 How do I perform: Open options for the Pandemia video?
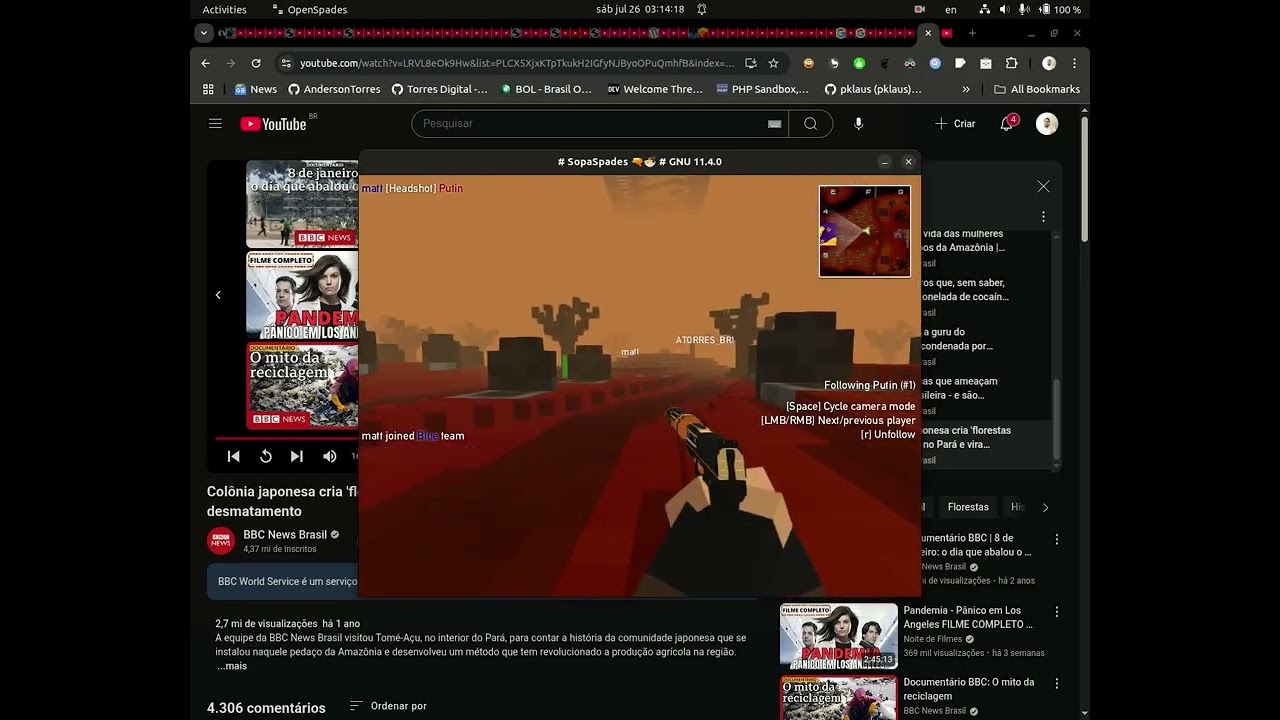[x=1057, y=611]
